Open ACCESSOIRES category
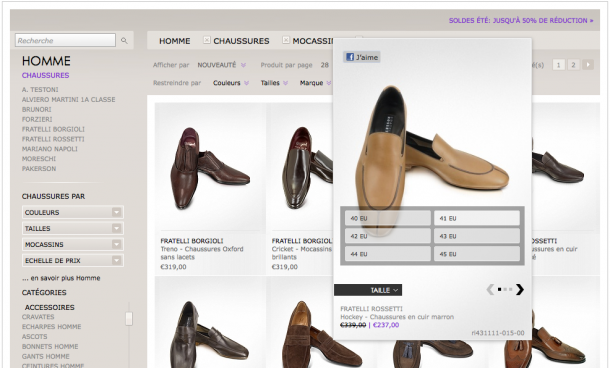 [49, 307]
